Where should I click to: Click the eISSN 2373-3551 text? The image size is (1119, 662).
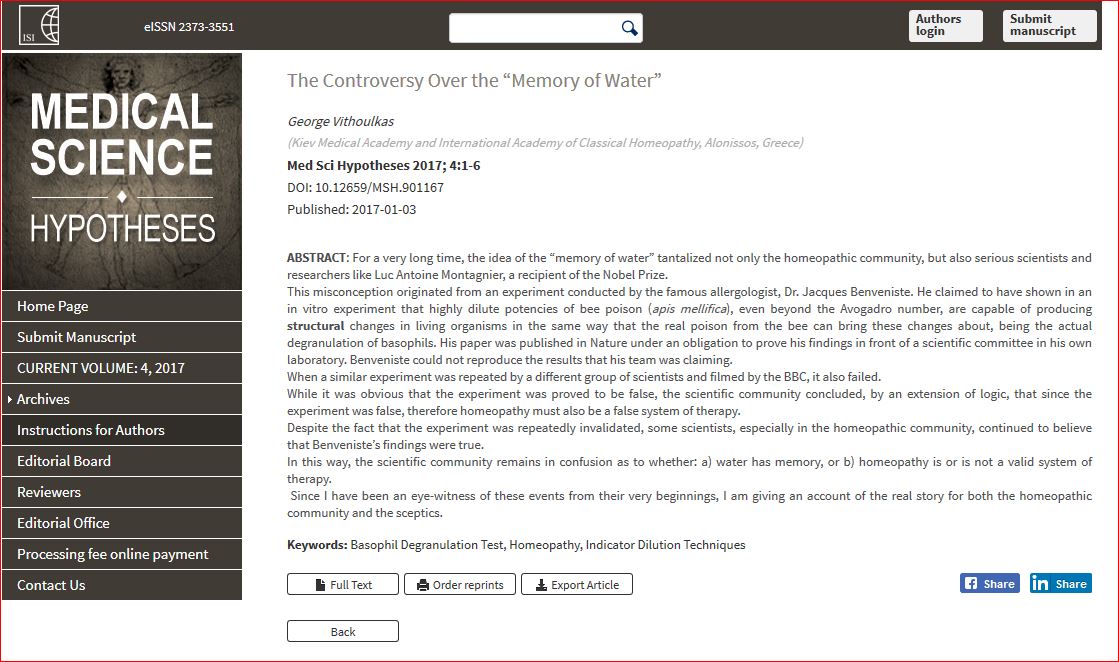tap(189, 27)
